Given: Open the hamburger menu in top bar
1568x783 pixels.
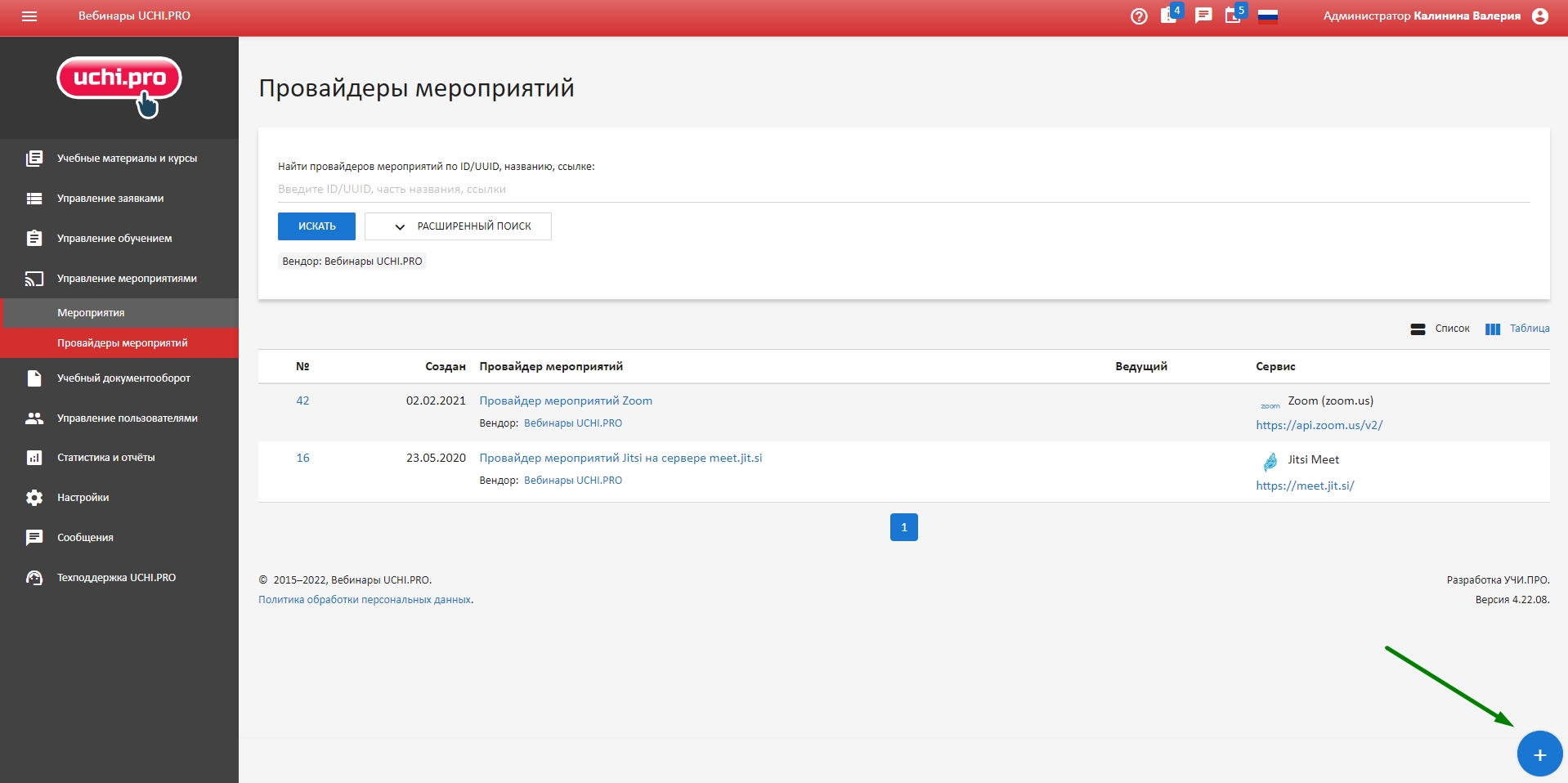Looking at the screenshot, I should pyautogui.click(x=29, y=16).
